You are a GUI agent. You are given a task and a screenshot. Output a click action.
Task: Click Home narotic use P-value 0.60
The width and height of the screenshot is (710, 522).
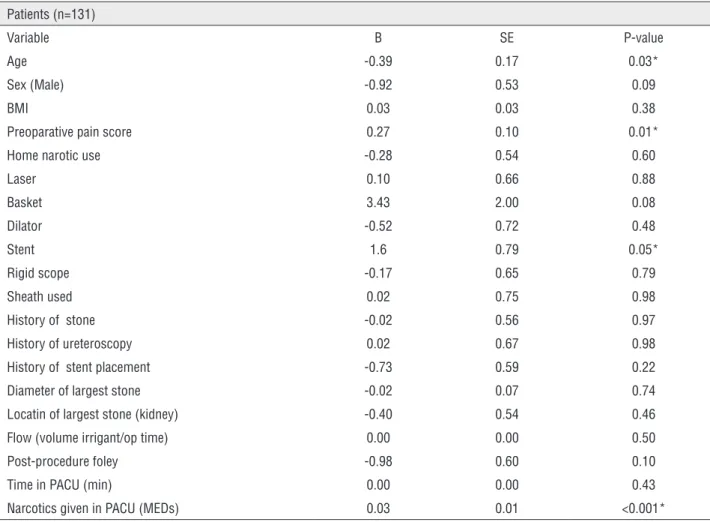coord(643,155)
